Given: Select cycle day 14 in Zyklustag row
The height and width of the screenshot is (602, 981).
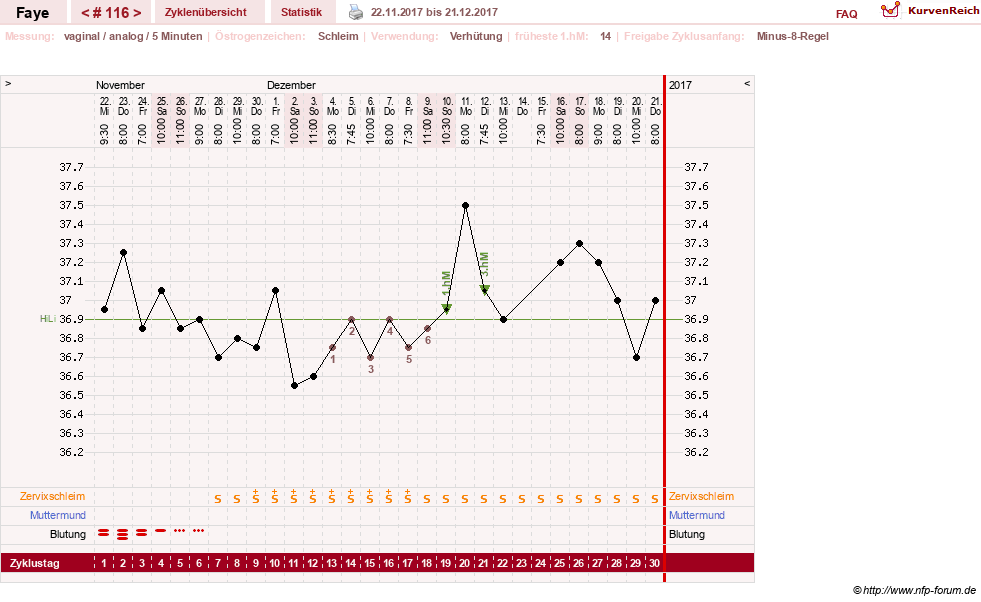Looking at the screenshot, I should (350, 563).
